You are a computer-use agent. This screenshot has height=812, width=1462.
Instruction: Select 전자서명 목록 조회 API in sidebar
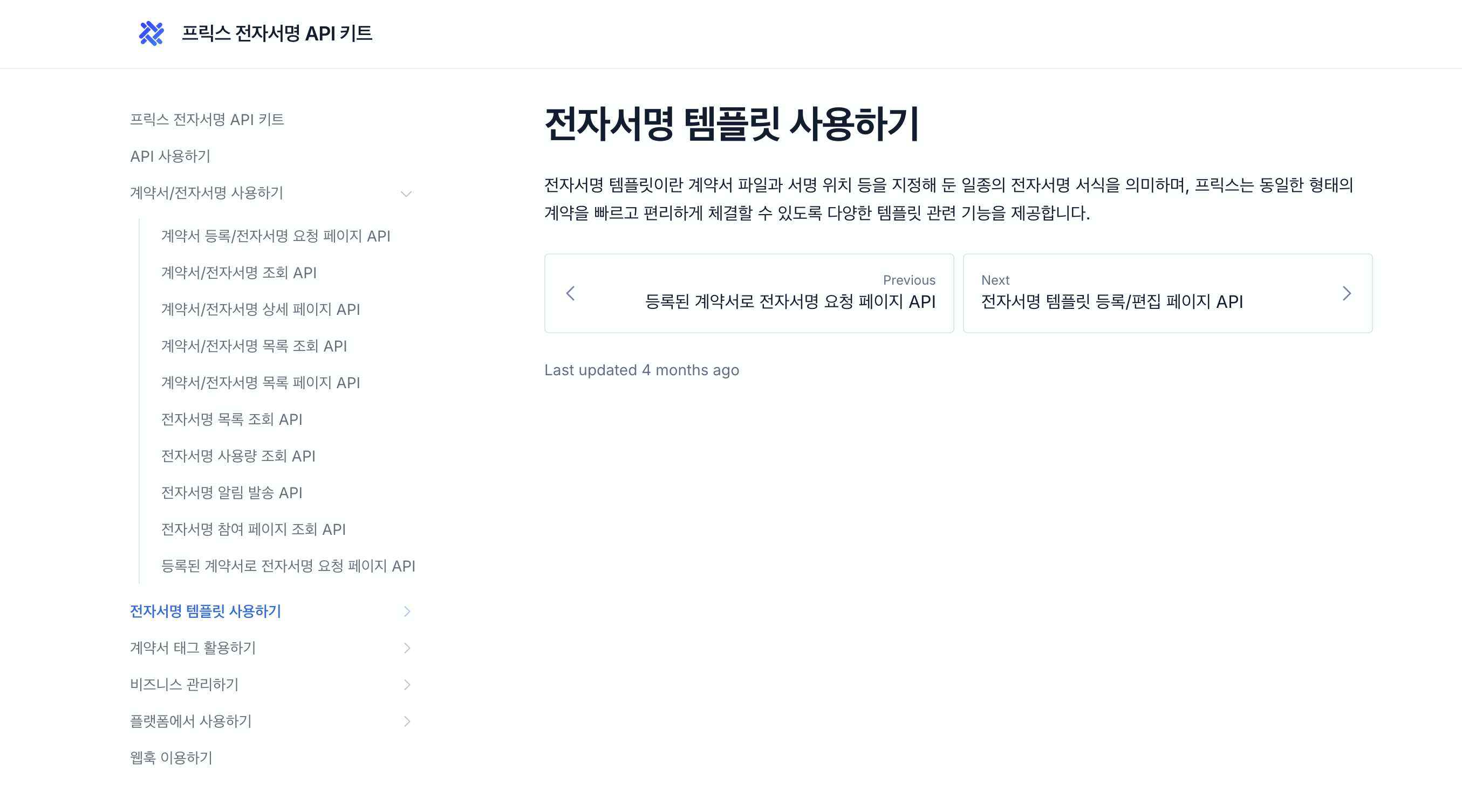click(231, 419)
